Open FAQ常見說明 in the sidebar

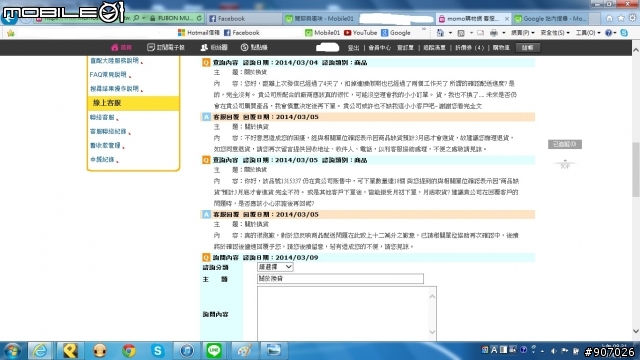click(108, 75)
